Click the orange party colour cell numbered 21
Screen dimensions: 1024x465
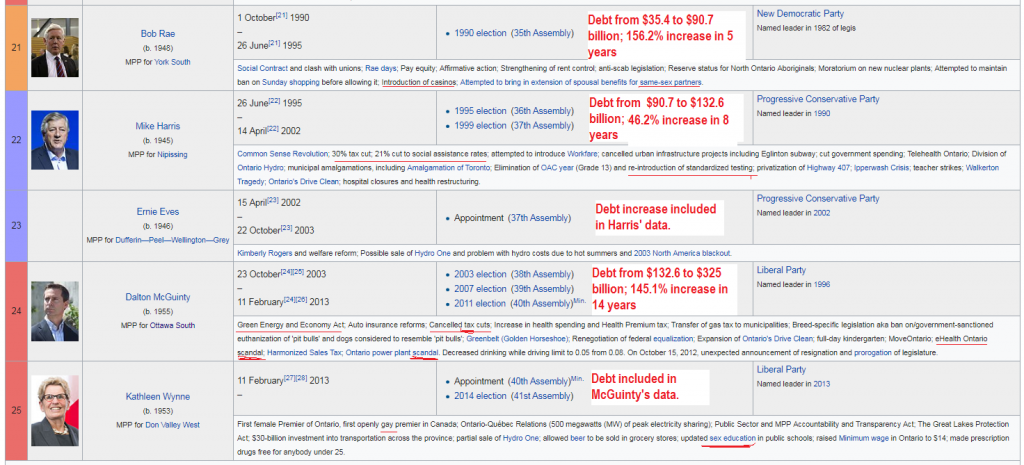[12, 47]
